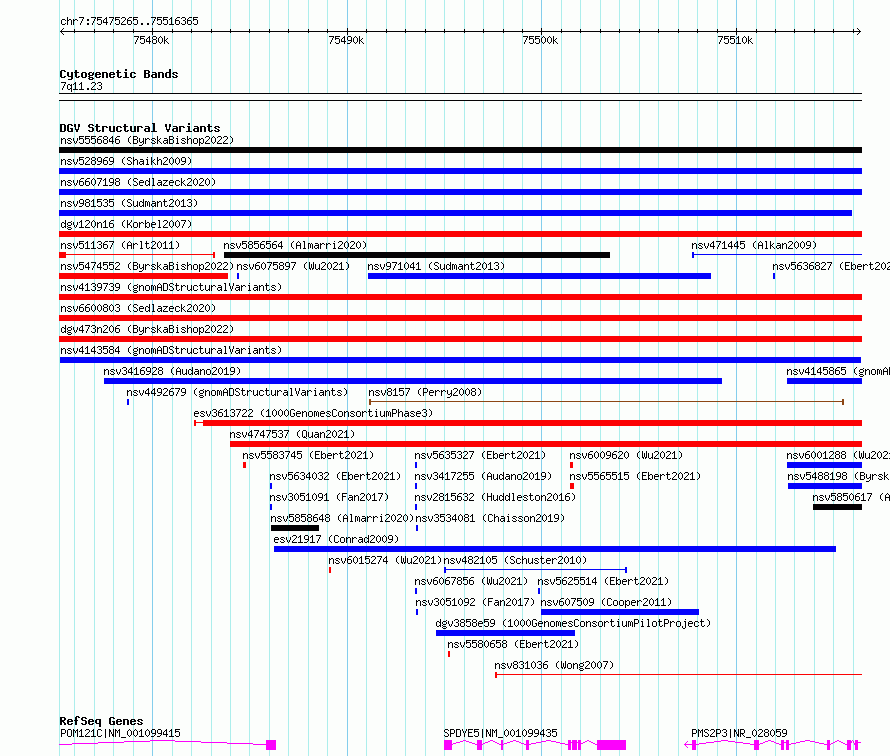890x756 pixels.
Task: Select dgv3858e59 (1000GenomesConsortiumPilotProject) label
Action: tap(573, 623)
